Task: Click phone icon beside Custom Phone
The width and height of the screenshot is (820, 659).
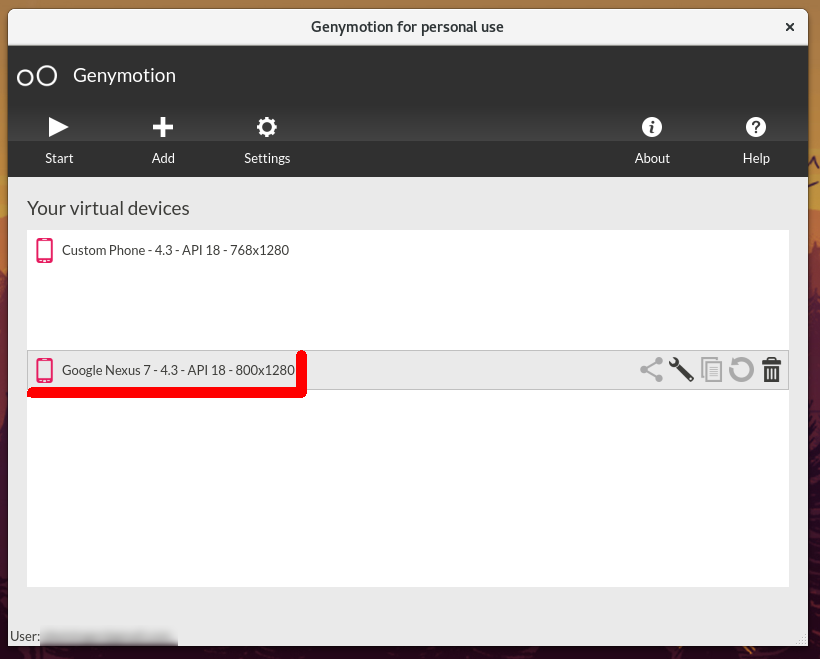Action: click(44, 251)
